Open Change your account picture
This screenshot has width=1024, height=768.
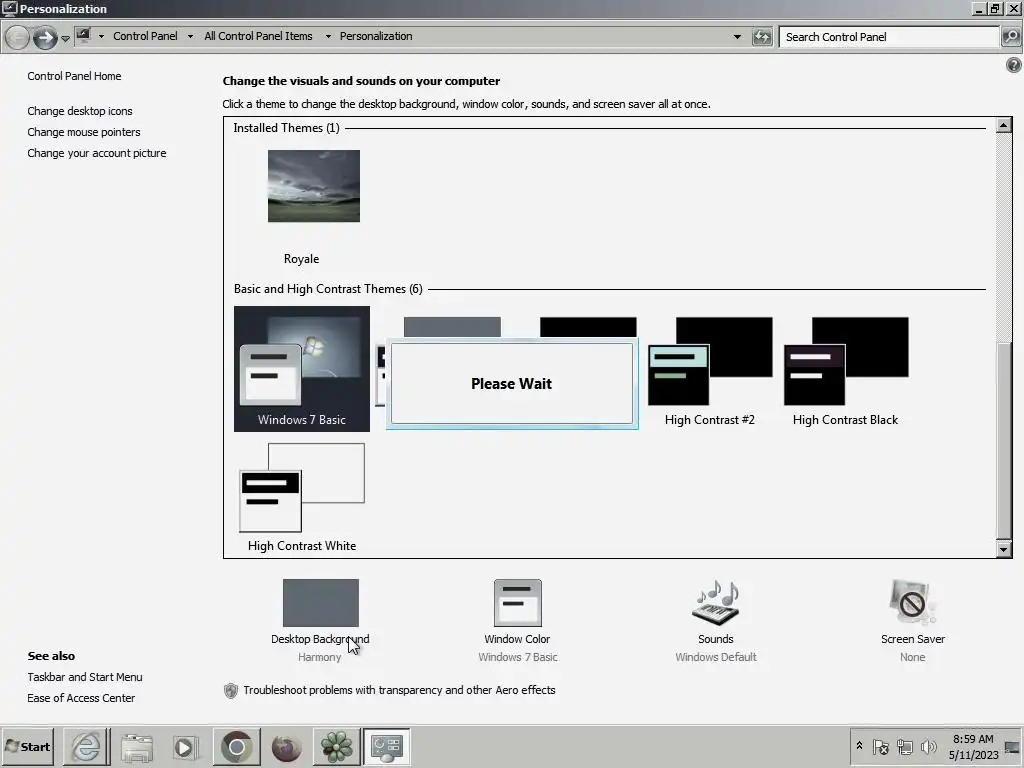coord(97,153)
